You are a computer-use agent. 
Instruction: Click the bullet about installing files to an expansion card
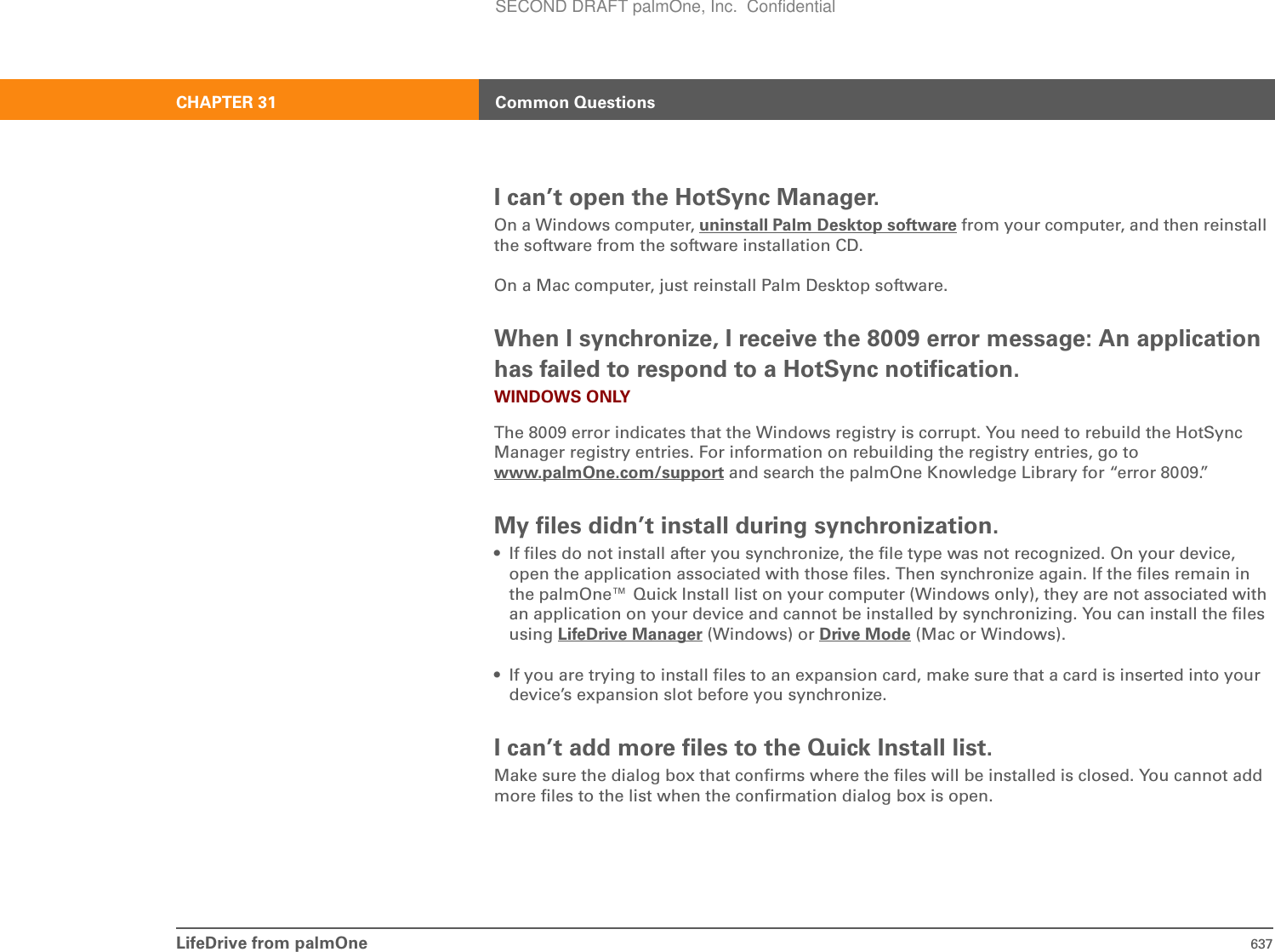tap(878, 685)
